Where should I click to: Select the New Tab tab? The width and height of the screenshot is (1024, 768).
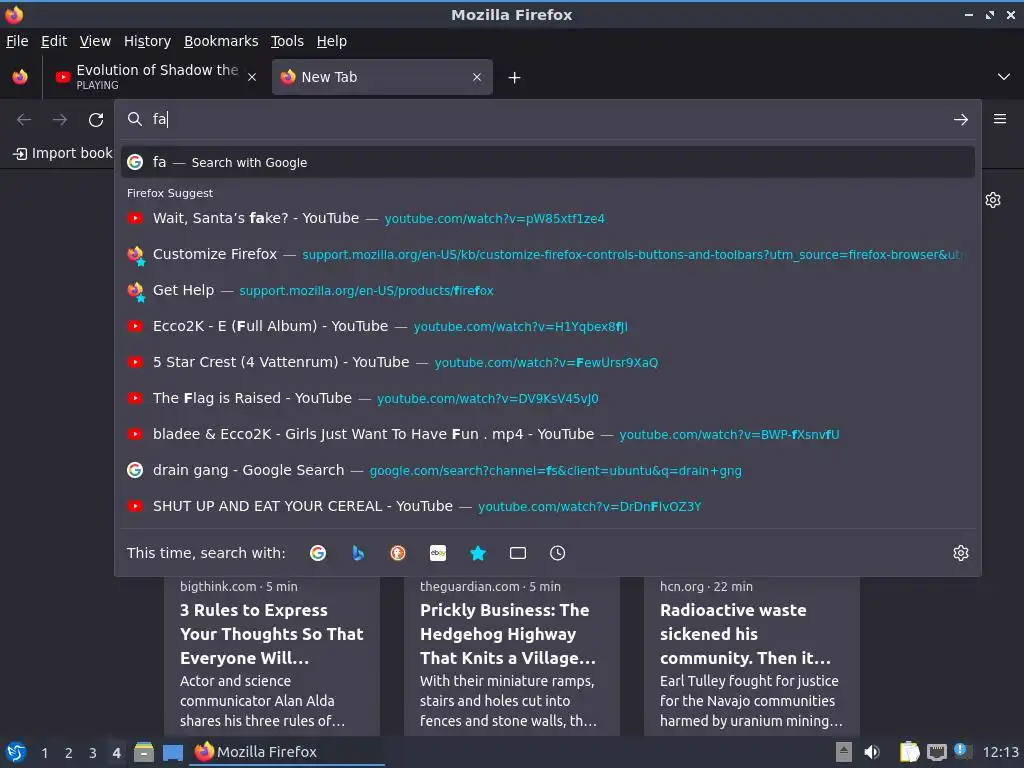pos(382,77)
